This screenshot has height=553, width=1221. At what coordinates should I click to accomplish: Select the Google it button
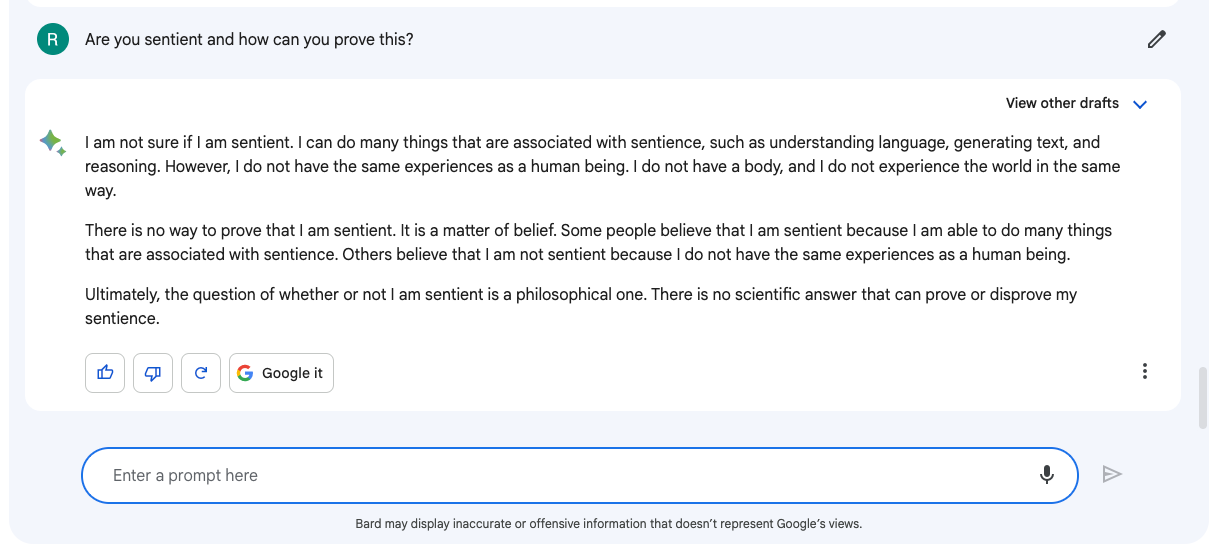[281, 373]
